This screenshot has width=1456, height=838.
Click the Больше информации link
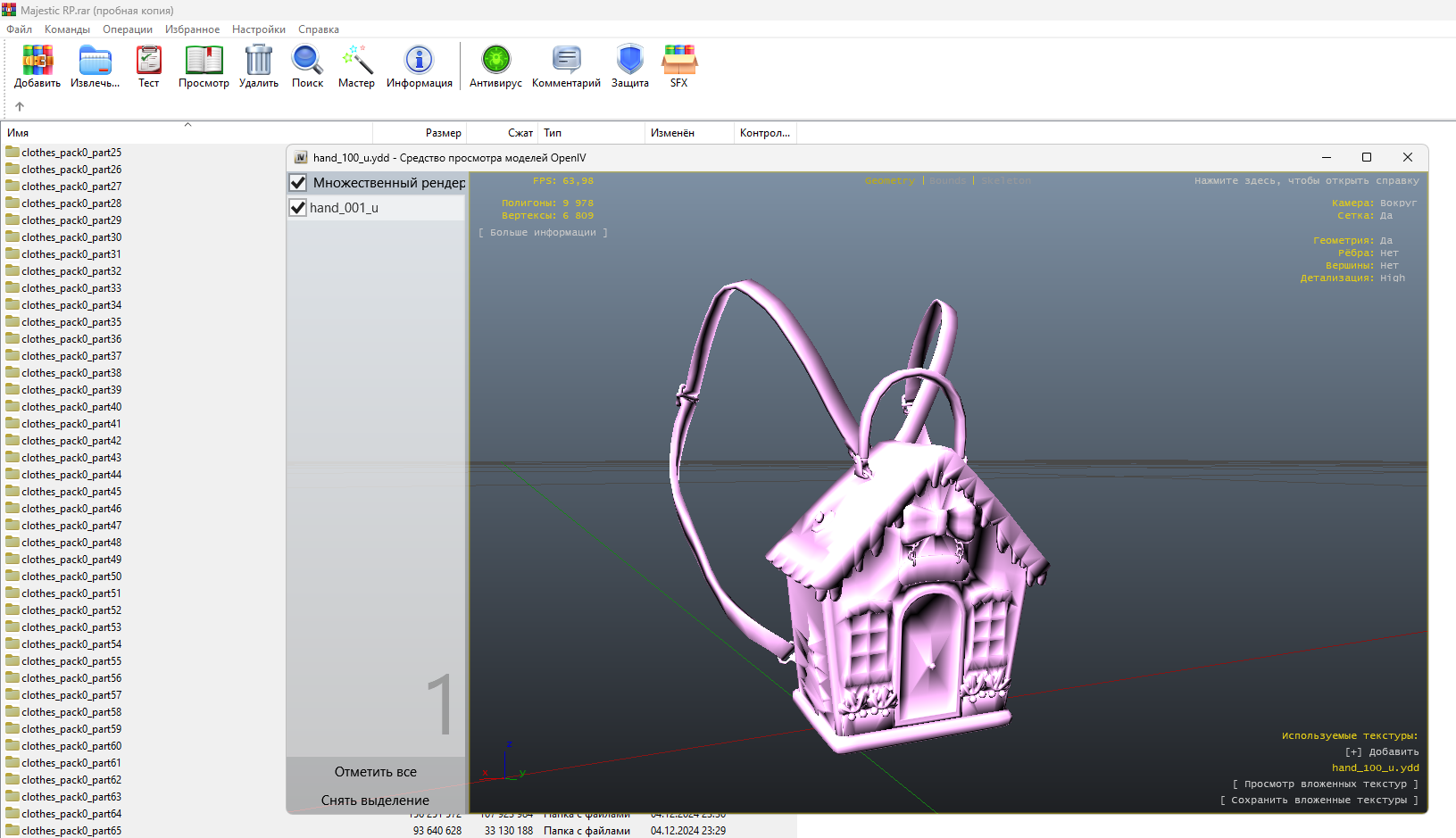click(543, 232)
